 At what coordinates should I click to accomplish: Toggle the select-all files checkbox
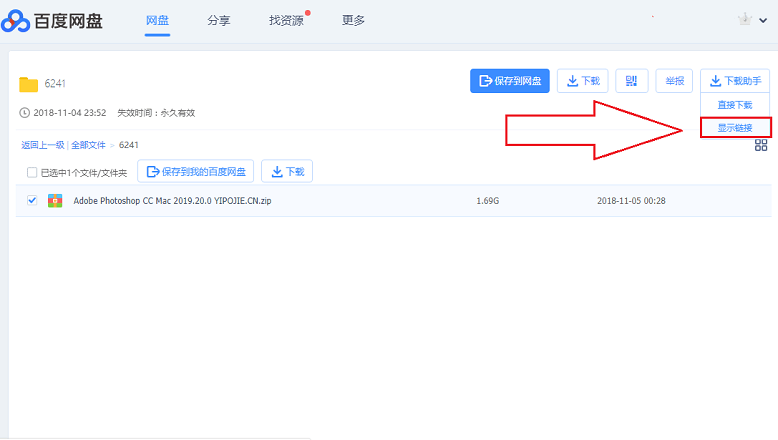tap(32, 172)
